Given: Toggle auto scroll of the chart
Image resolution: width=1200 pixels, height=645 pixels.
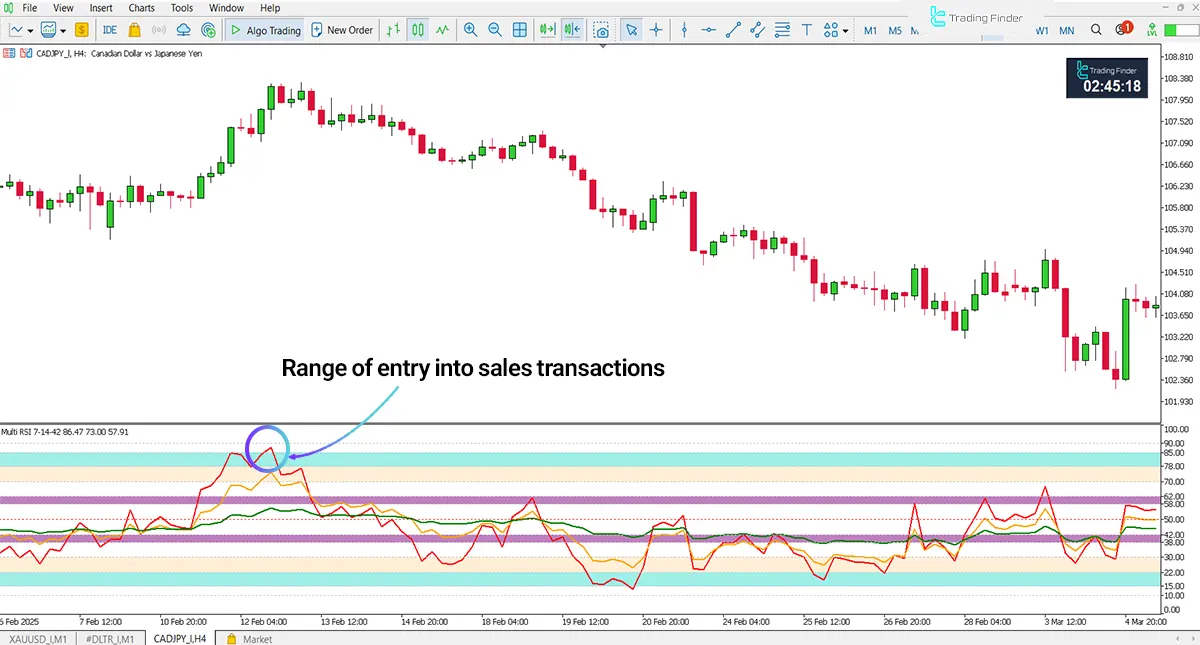Looking at the screenshot, I should (x=547, y=29).
